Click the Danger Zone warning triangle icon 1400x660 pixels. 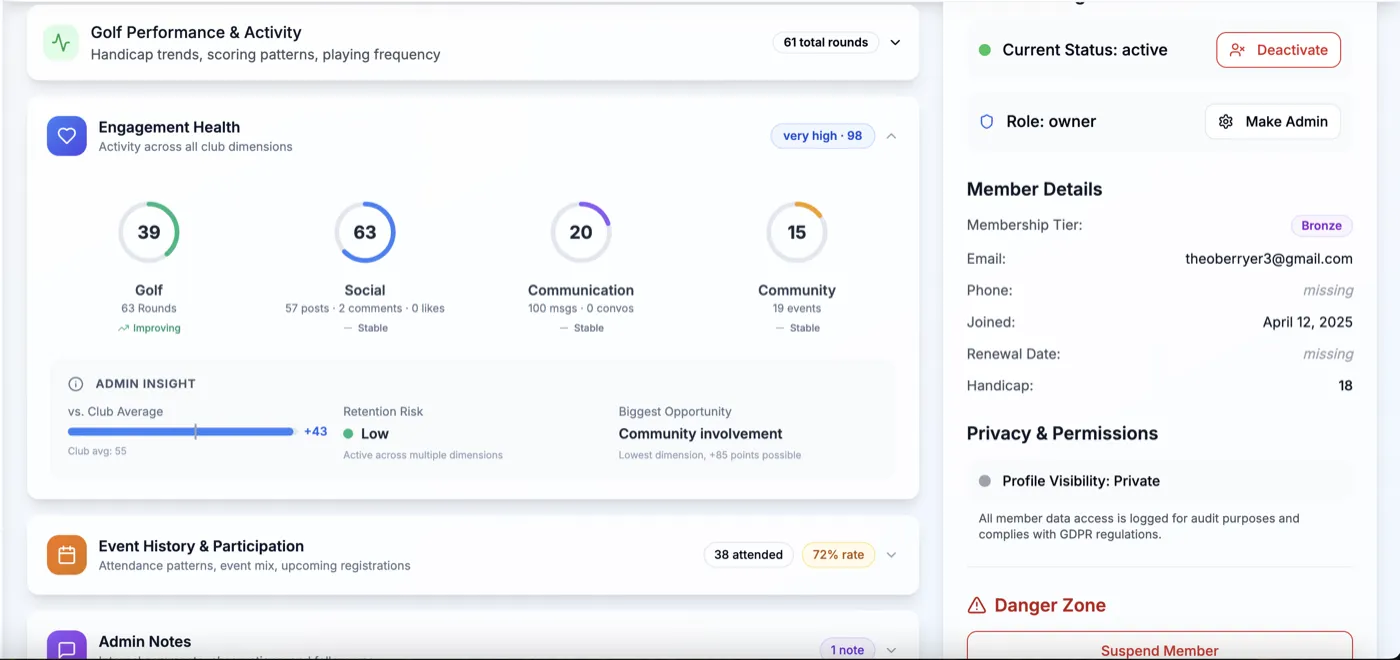977,605
